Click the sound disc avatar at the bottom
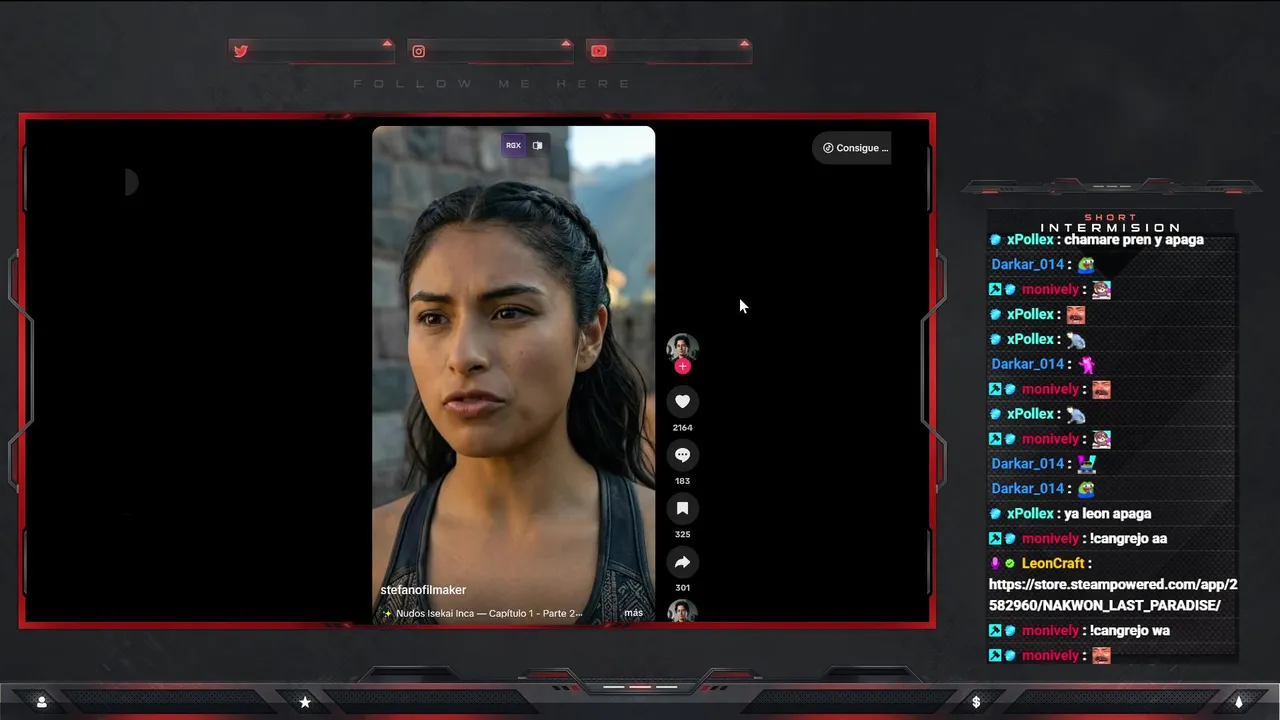1280x720 pixels. 682,612
